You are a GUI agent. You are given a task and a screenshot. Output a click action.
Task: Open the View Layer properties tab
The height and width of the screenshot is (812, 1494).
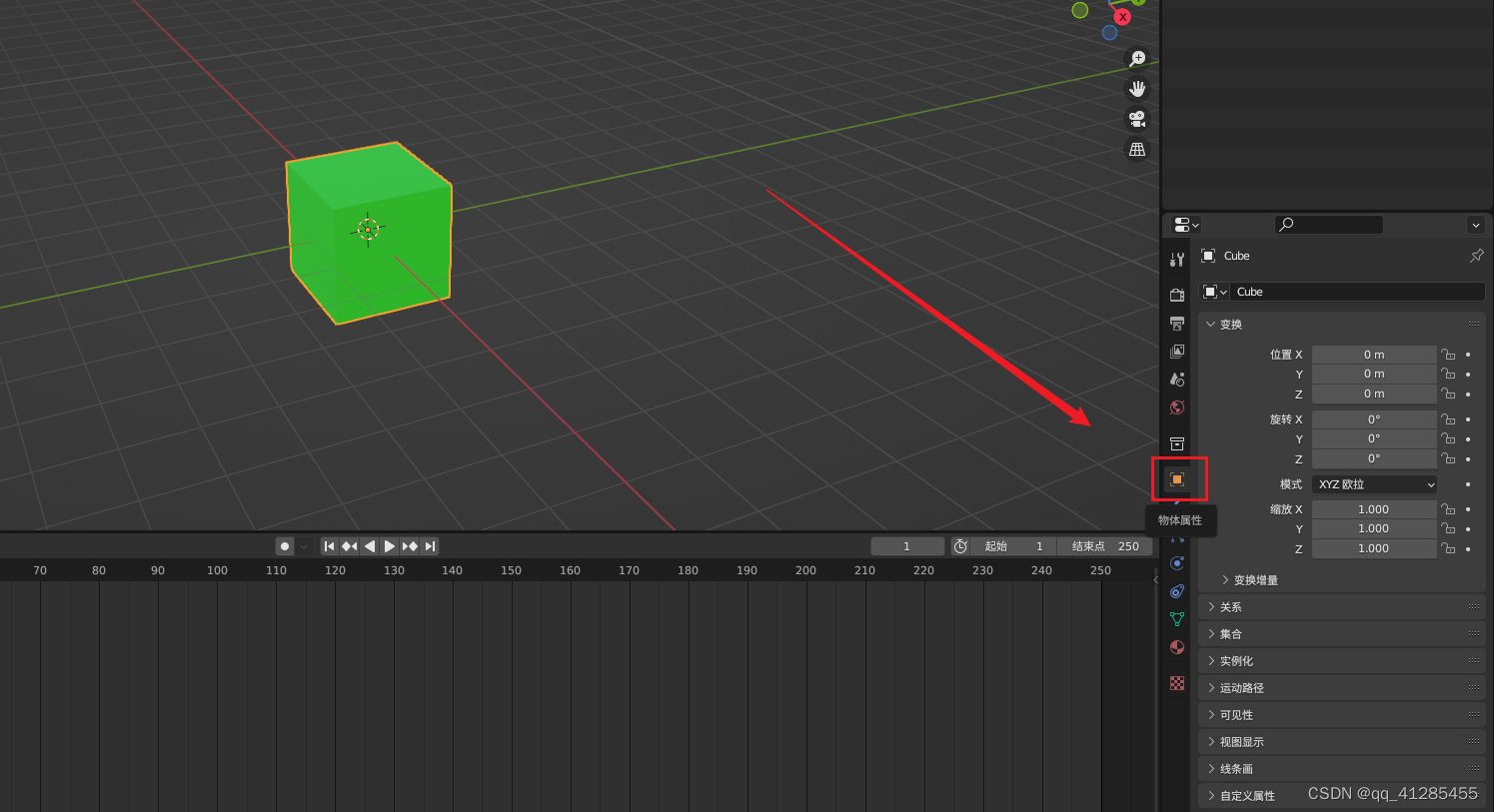(1177, 352)
